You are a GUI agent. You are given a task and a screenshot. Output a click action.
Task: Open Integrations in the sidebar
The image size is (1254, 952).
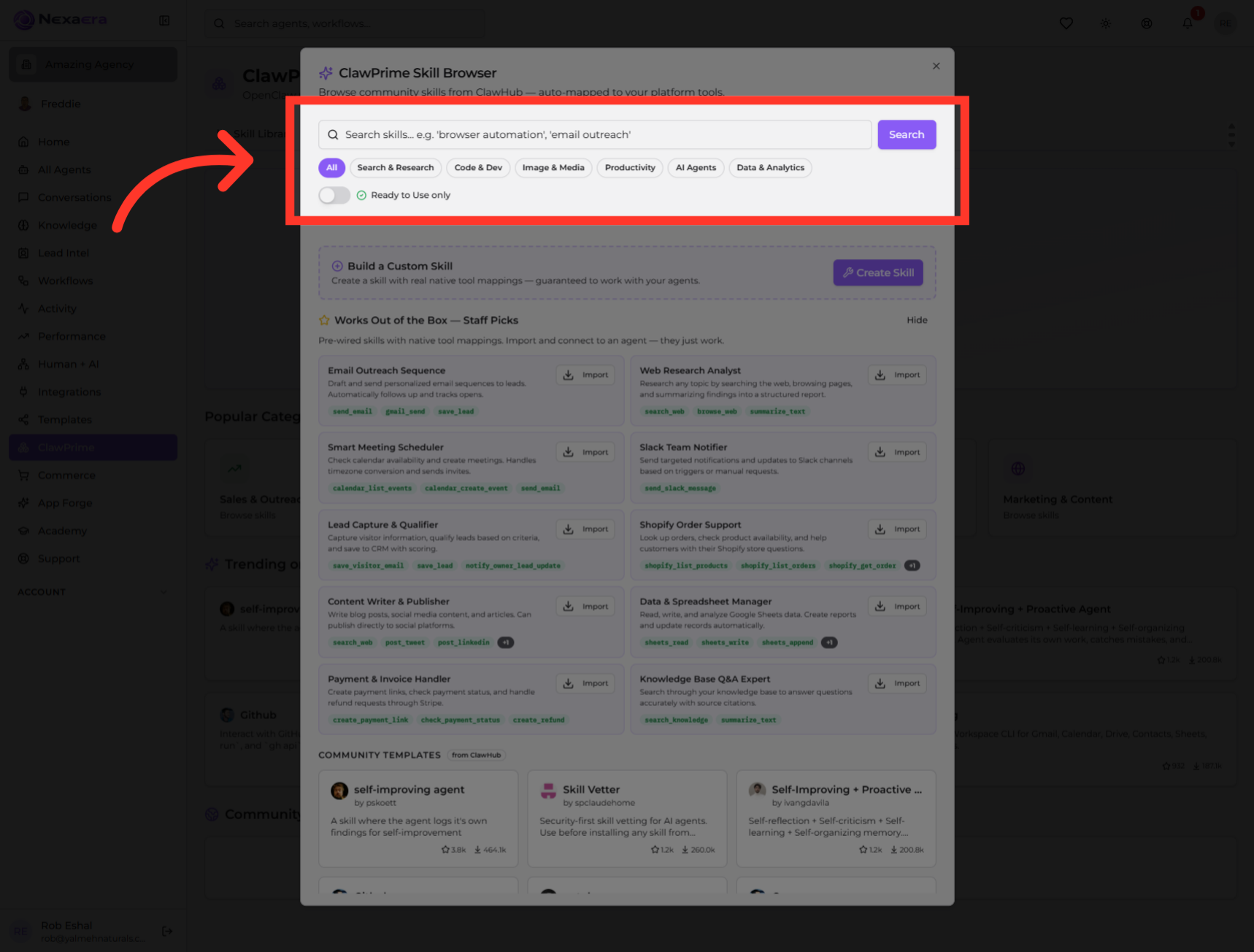(93, 392)
